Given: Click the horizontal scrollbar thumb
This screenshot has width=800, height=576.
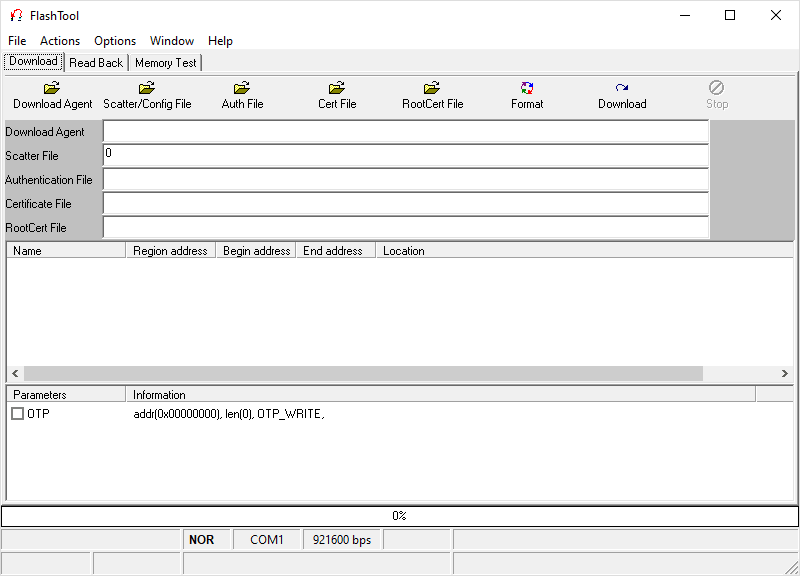Looking at the screenshot, I should click(x=363, y=373).
